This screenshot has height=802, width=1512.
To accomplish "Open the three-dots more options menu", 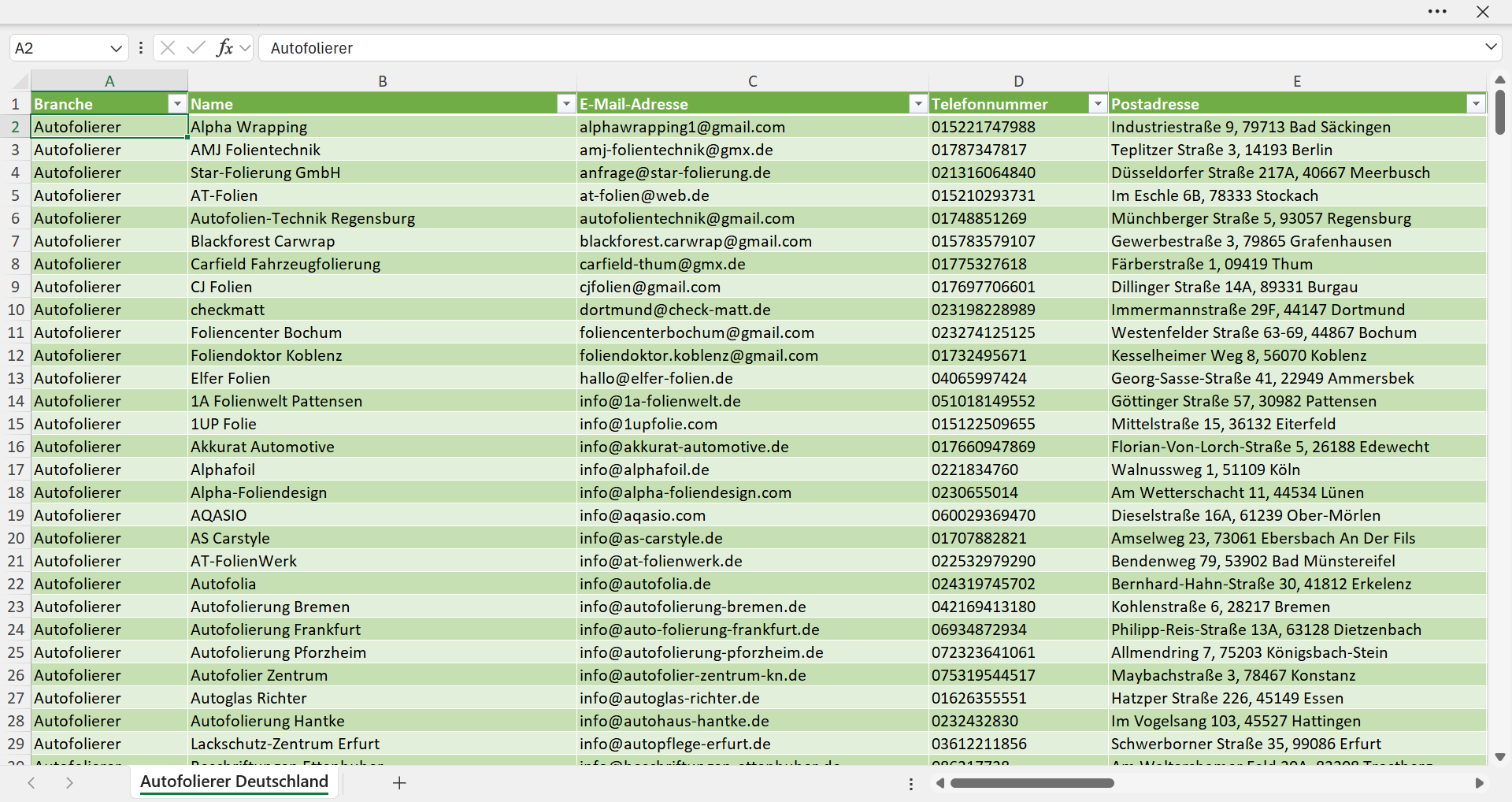I will click(1437, 12).
